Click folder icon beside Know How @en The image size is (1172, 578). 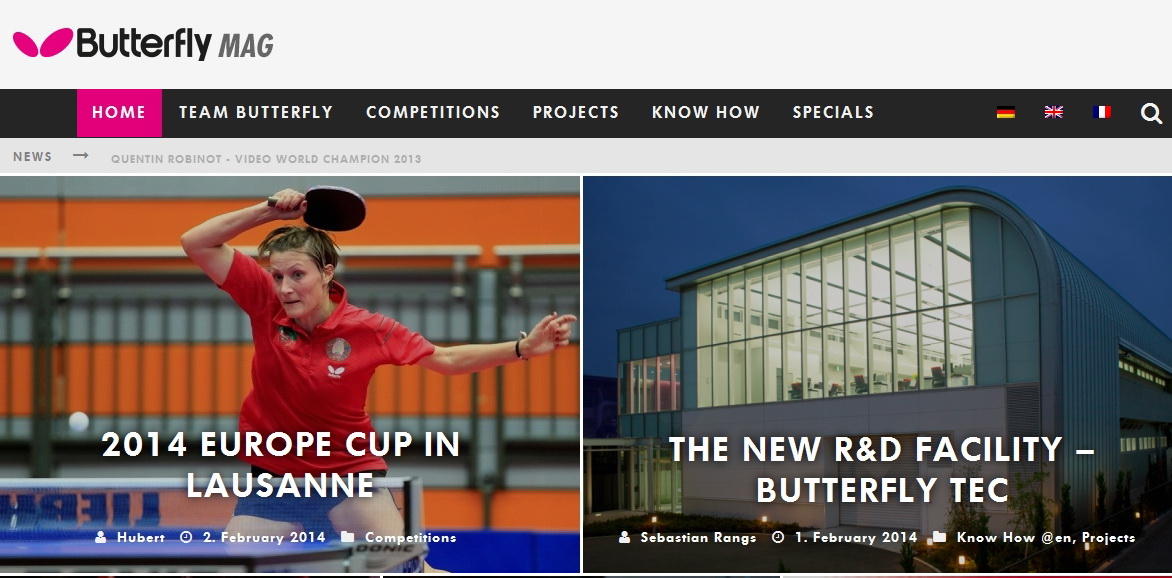point(940,537)
